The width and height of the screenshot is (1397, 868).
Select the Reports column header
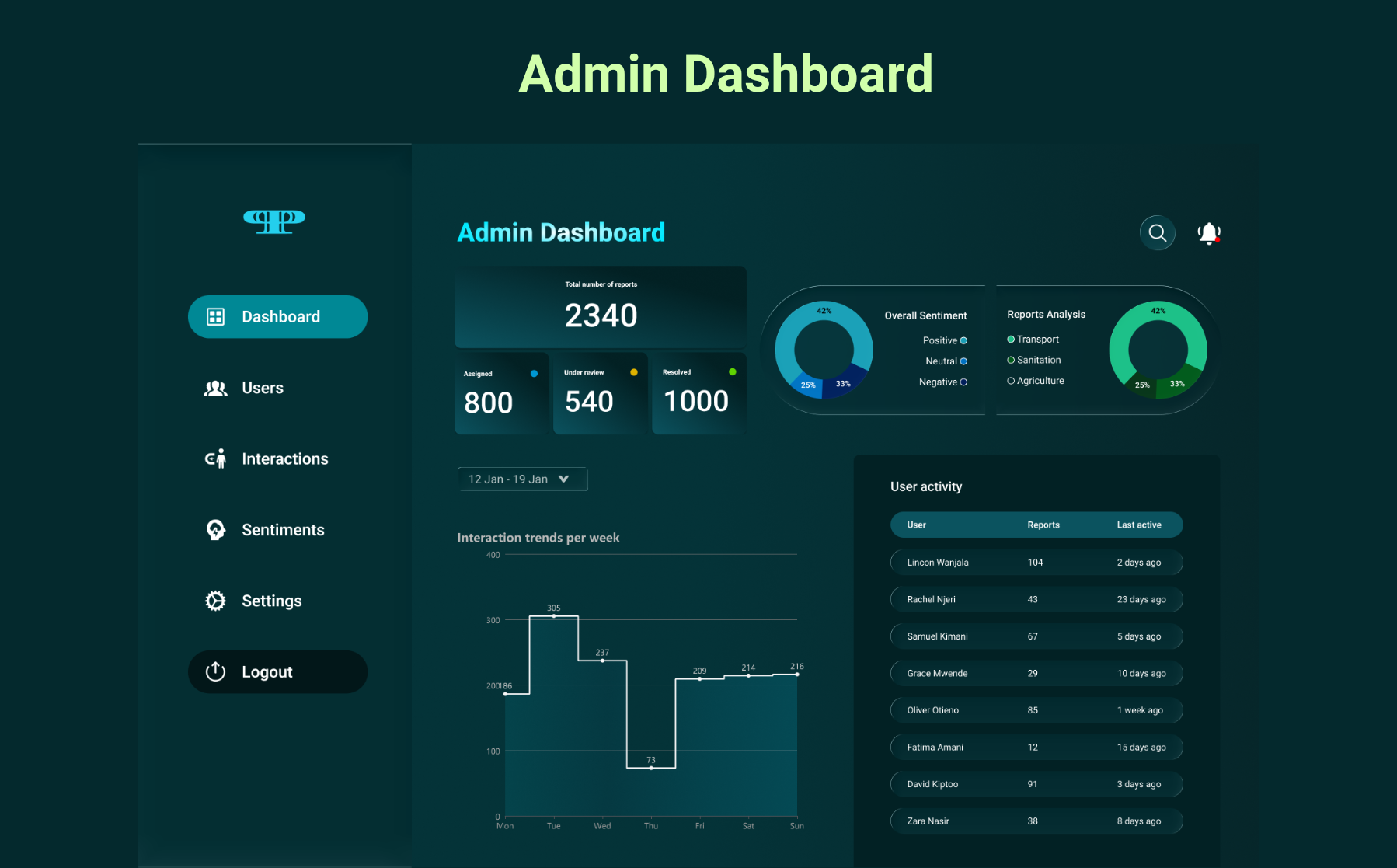pyautogui.click(x=1043, y=525)
